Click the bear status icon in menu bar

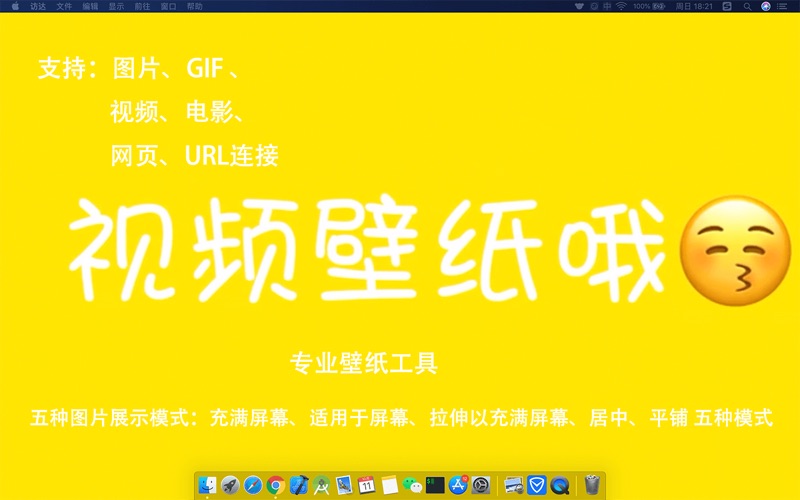[579, 6]
